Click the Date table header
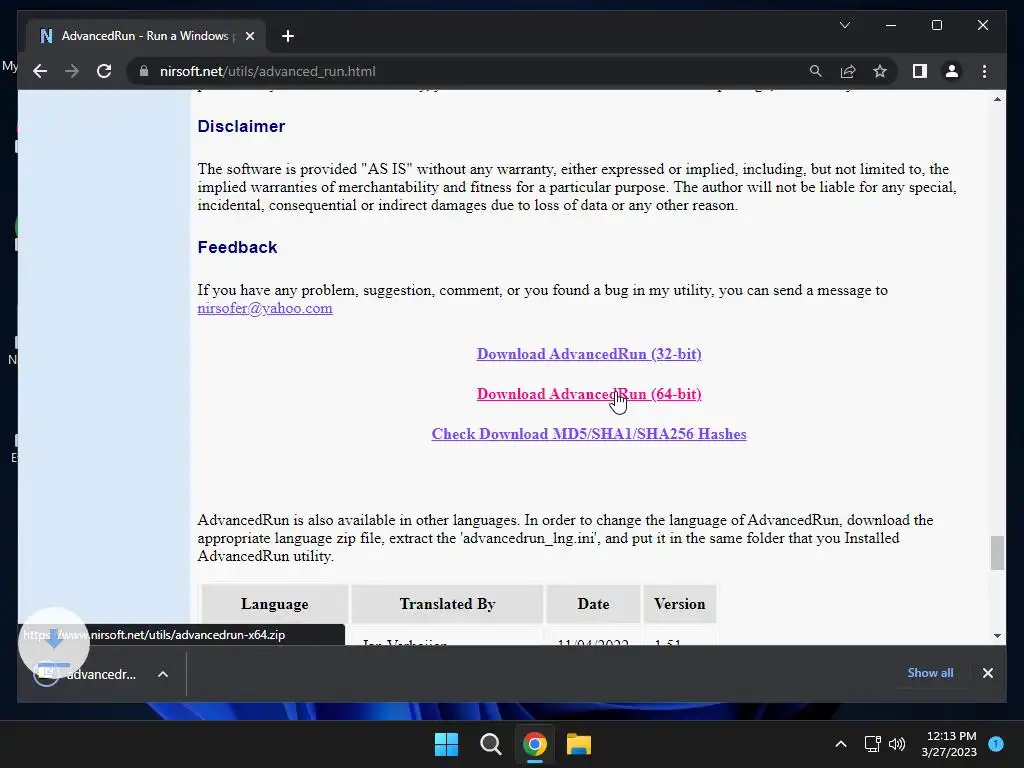The height and width of the screenshot is (768, 1024). (593, 604)
